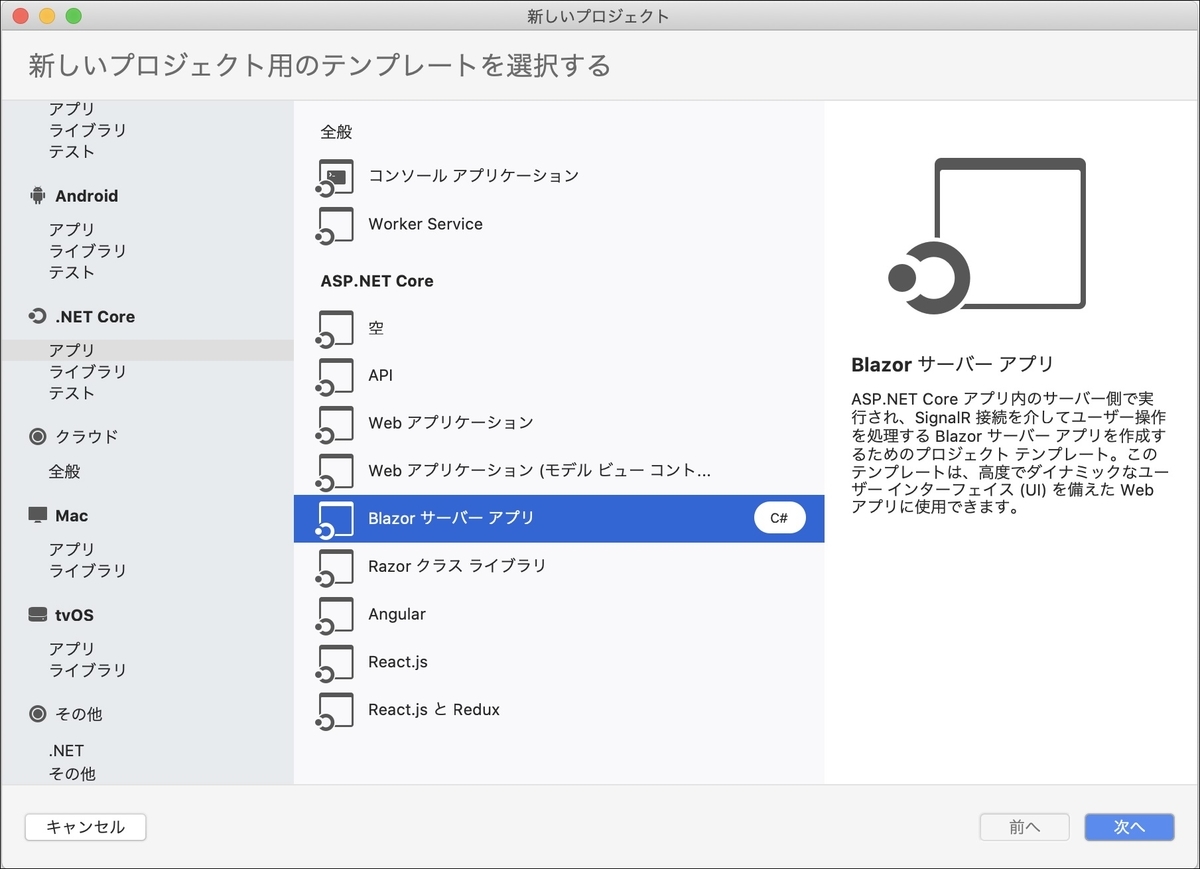Click the Mac monitor icon in sidebar

(x=38, y=516)
